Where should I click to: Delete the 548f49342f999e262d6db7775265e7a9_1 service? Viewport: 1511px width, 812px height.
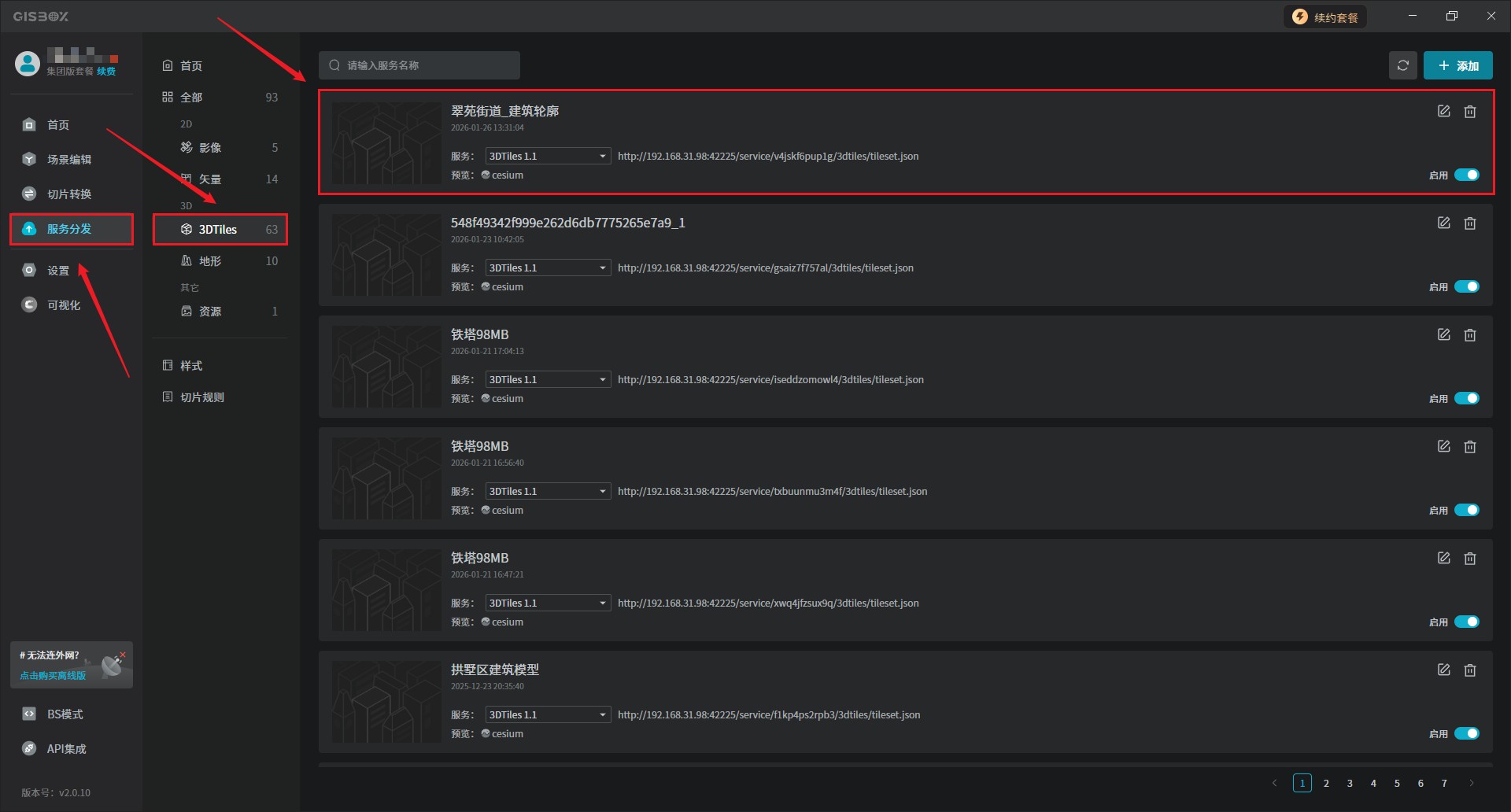point(1469,223)
